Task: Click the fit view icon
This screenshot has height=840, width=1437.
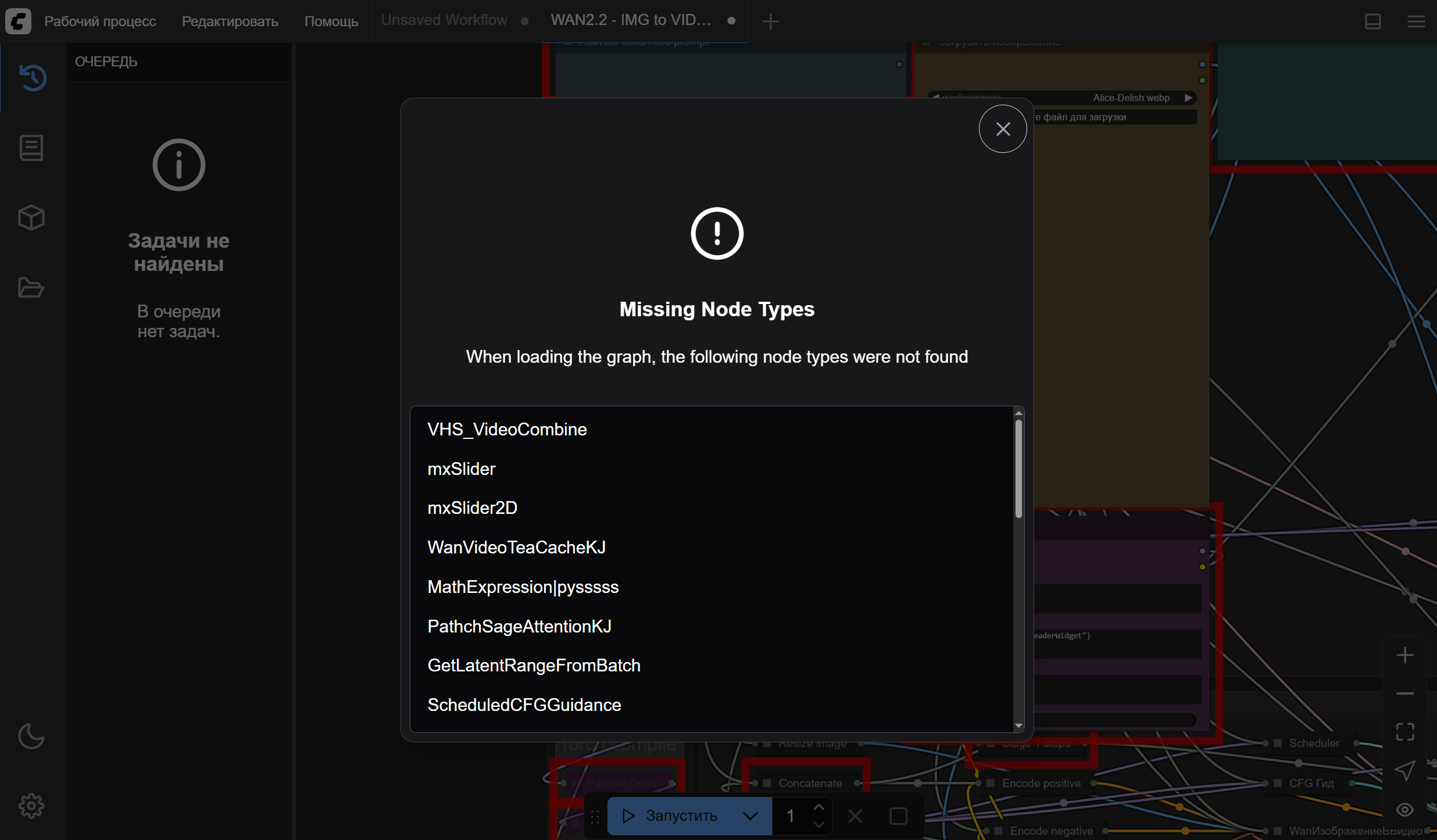Action: coord(1405,732)
